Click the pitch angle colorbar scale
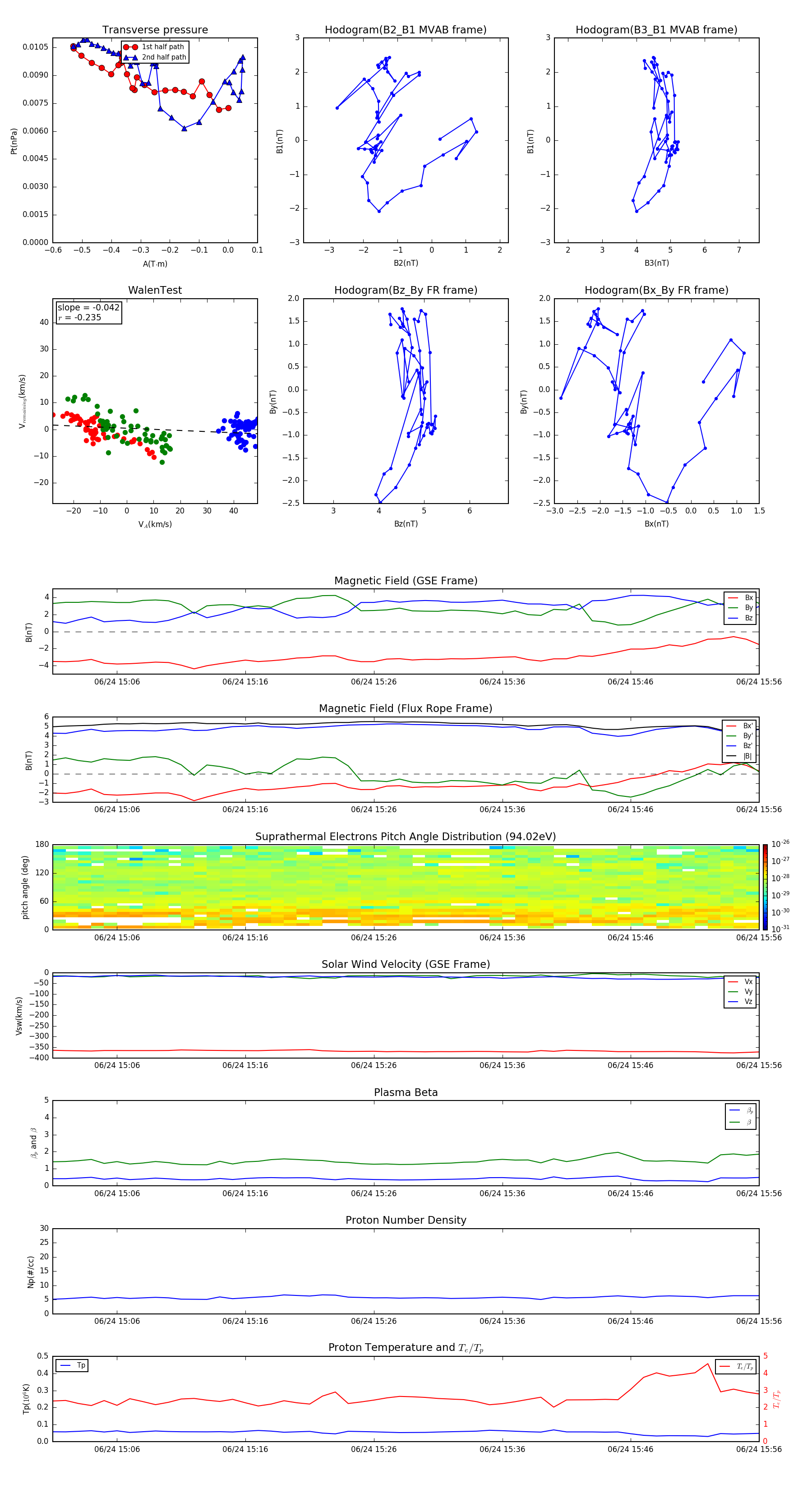 tap(765, 887)
